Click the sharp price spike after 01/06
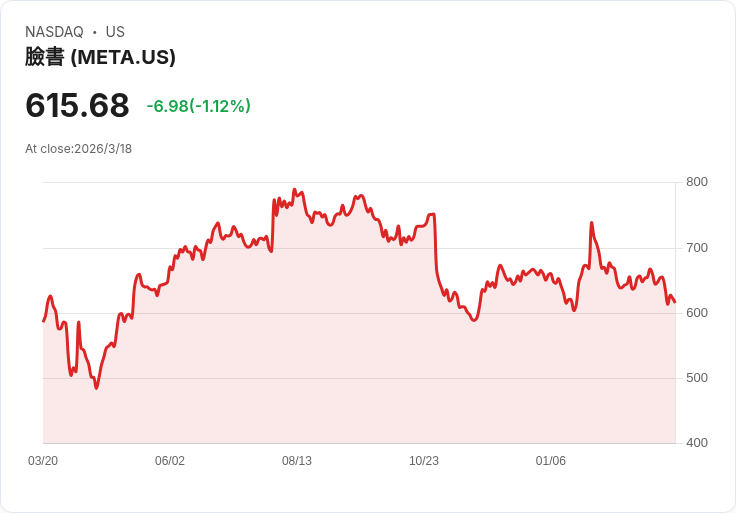736x513 pixels. 592,223
